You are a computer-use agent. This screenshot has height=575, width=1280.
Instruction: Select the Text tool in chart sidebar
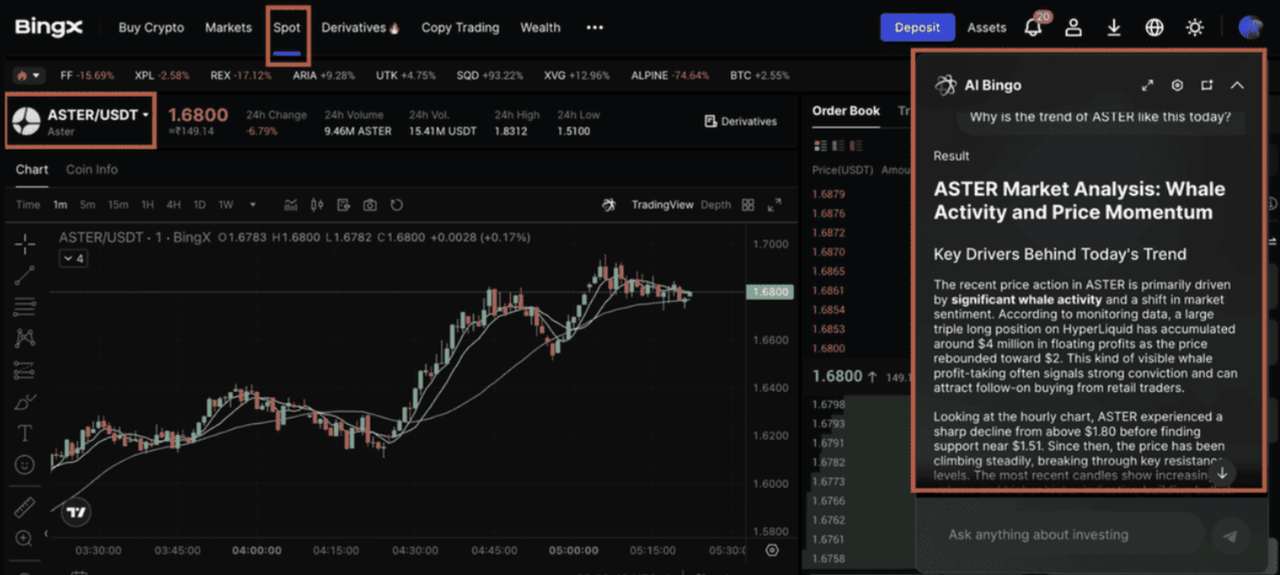(25, 434)
